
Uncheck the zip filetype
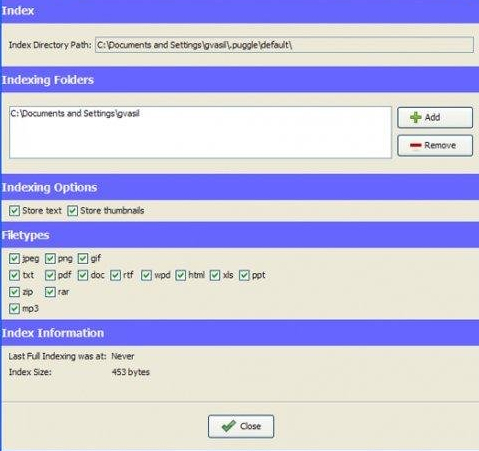click(x=14, y=292)
